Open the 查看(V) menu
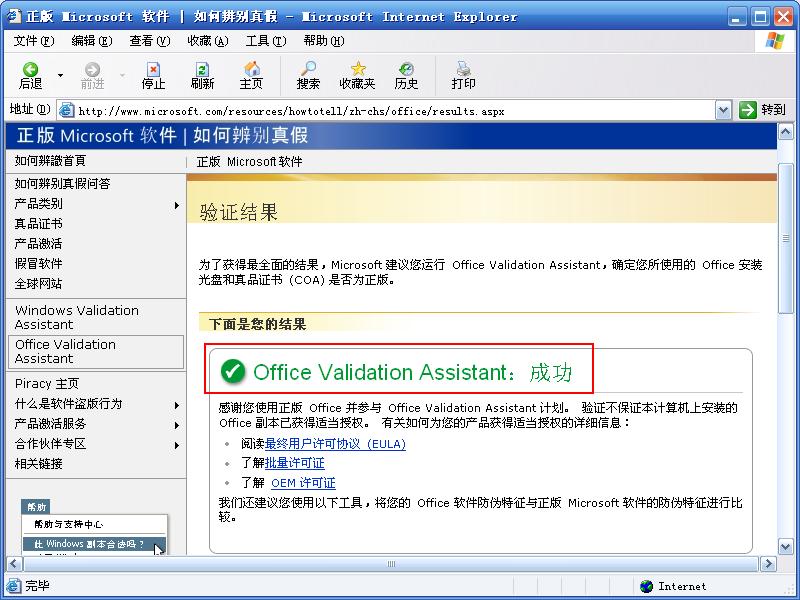The width and height of the screenshot is (800, 600). (x=149, y=41)
